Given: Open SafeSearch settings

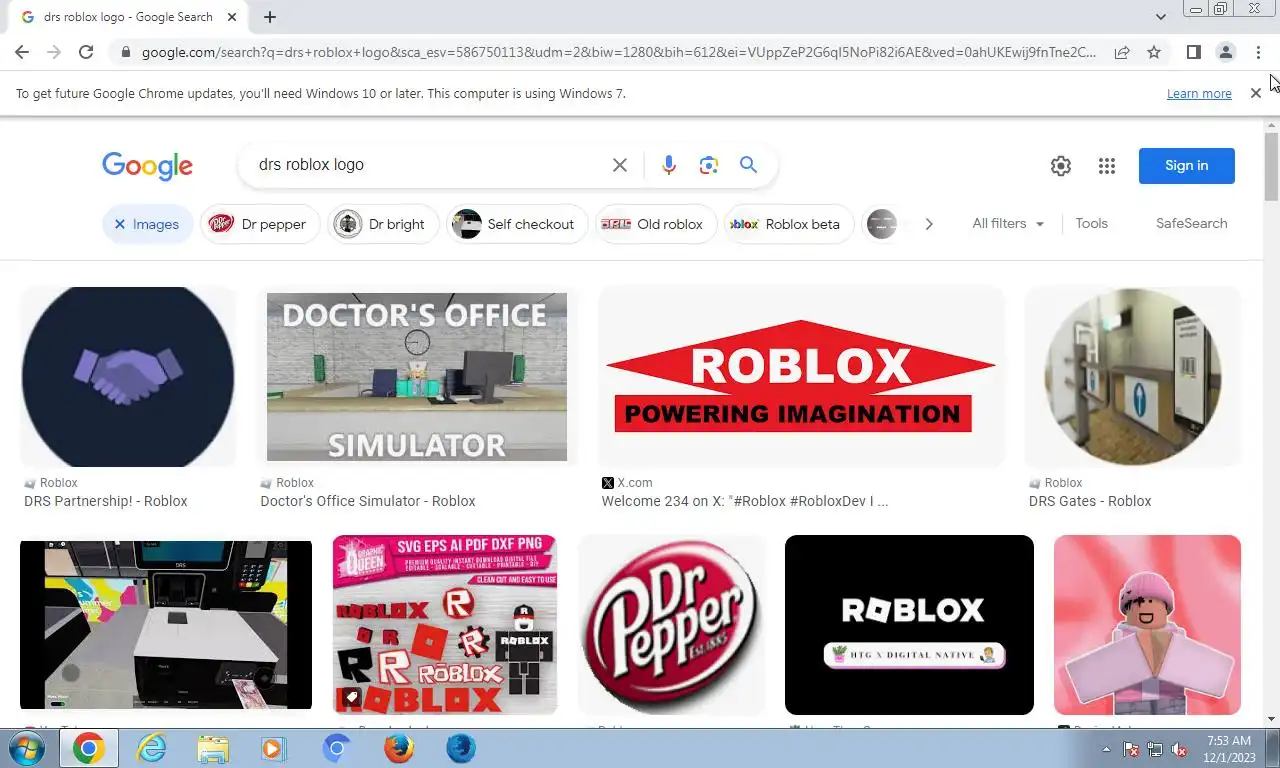Looking at the screenshot, I should point(1191,224).
